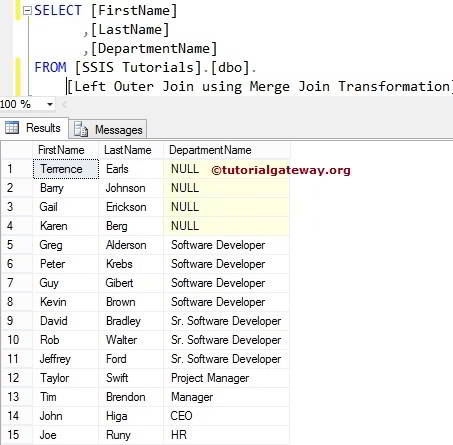Click Sr. Software Developer in Jeffrey's row
The width and height of the screenshot is (453, 445).
pos(226,359)
